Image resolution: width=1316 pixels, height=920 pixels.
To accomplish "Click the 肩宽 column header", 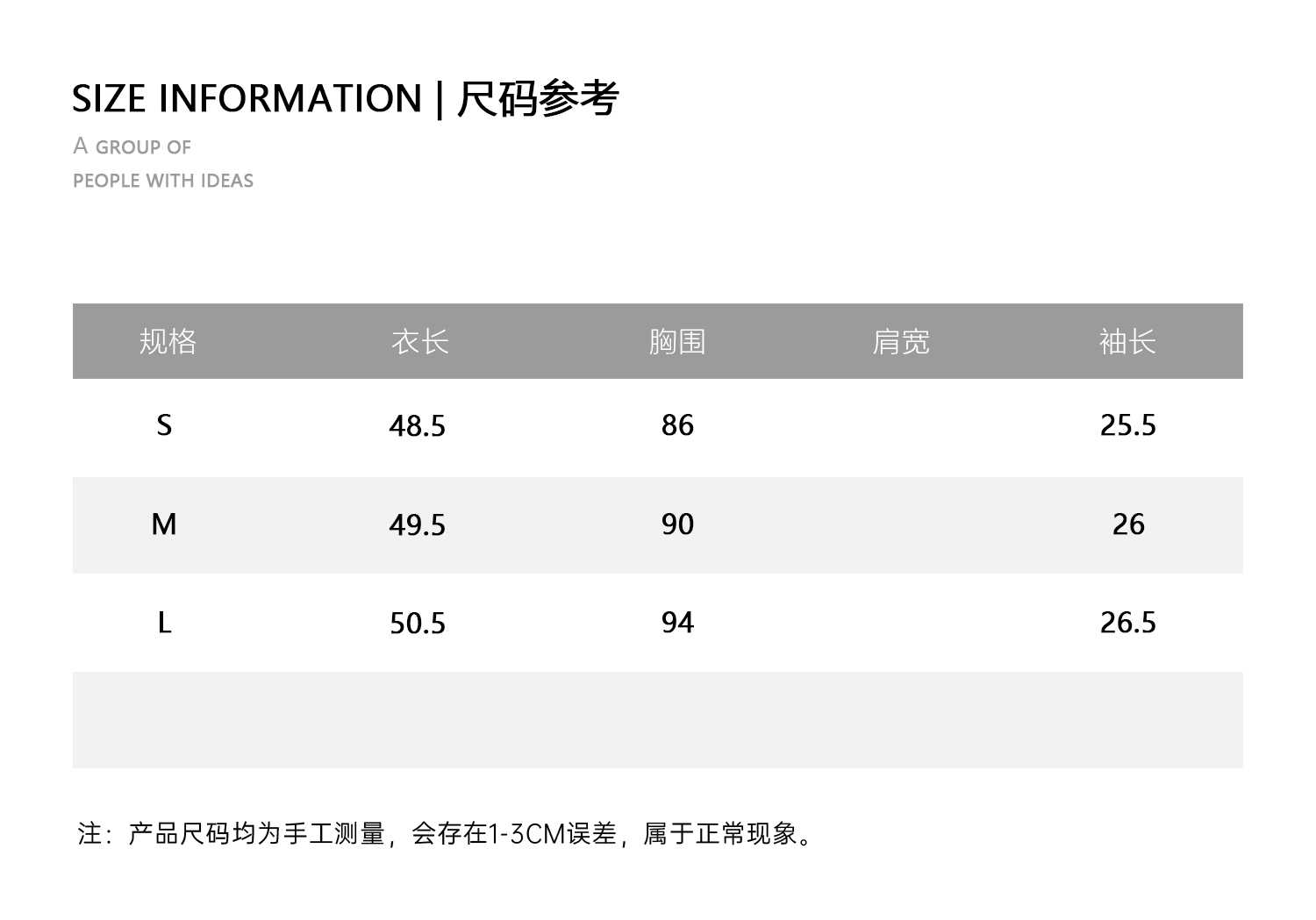I will [901, 341].
